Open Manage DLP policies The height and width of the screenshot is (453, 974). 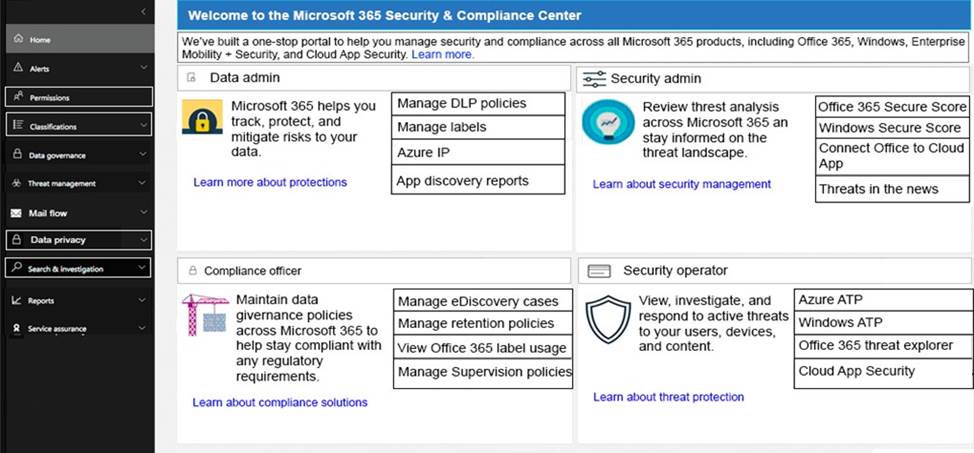478,104
